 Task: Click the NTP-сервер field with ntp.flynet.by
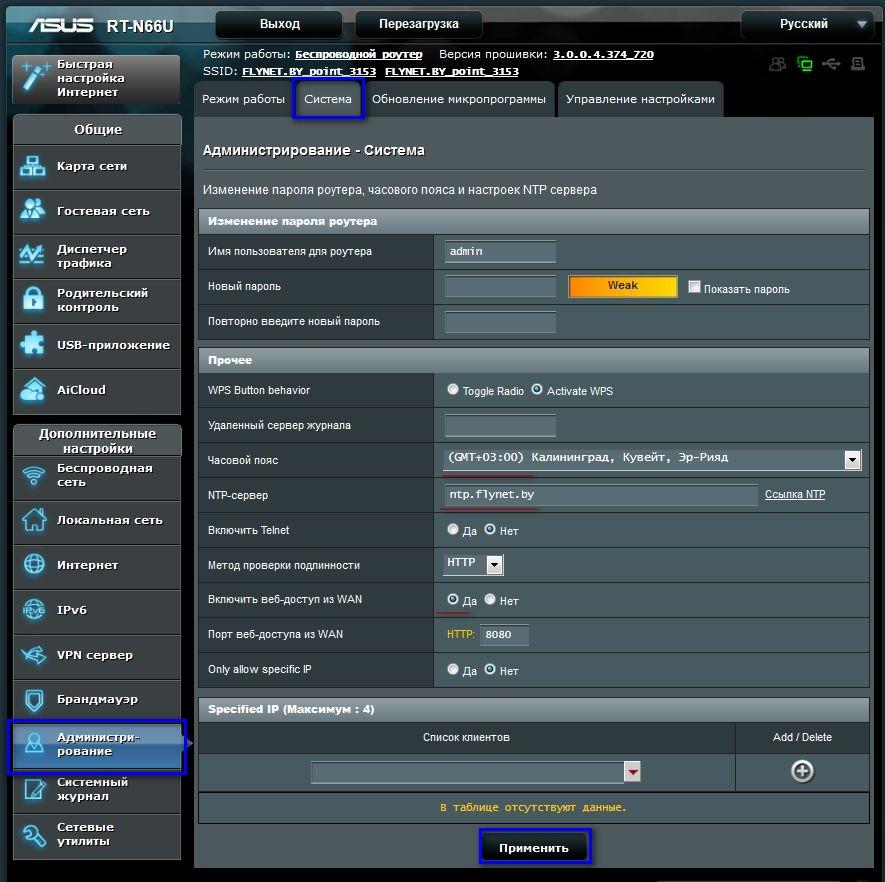[601, 495]
